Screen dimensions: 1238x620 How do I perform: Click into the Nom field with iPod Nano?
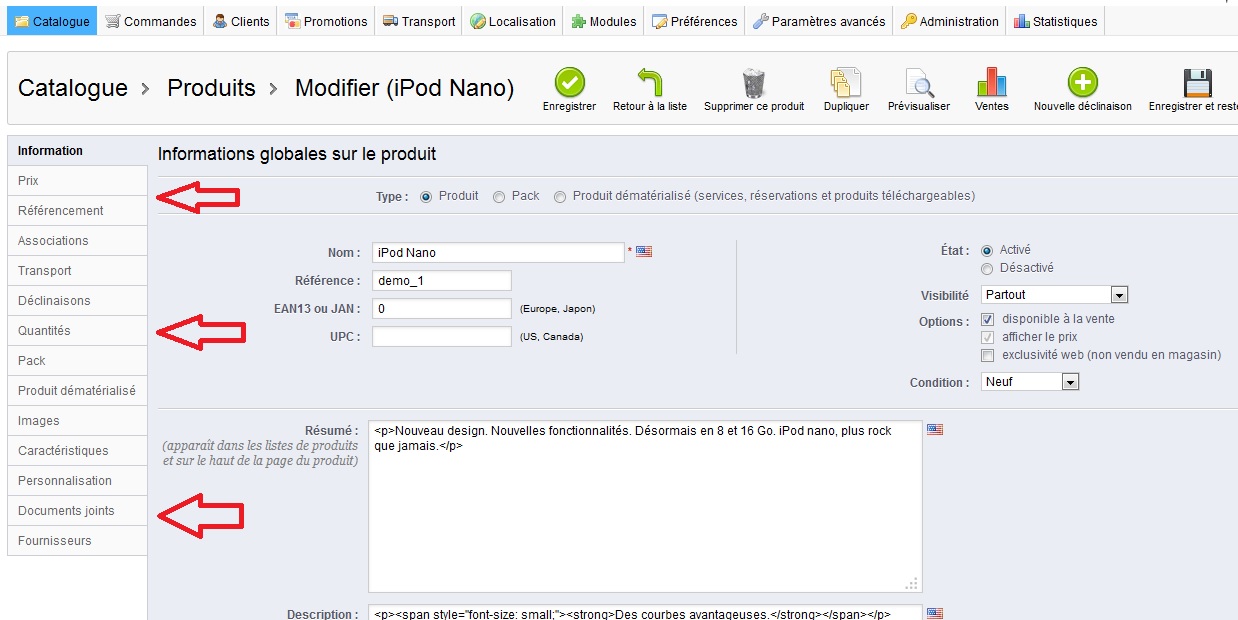[x=498, y=252]
